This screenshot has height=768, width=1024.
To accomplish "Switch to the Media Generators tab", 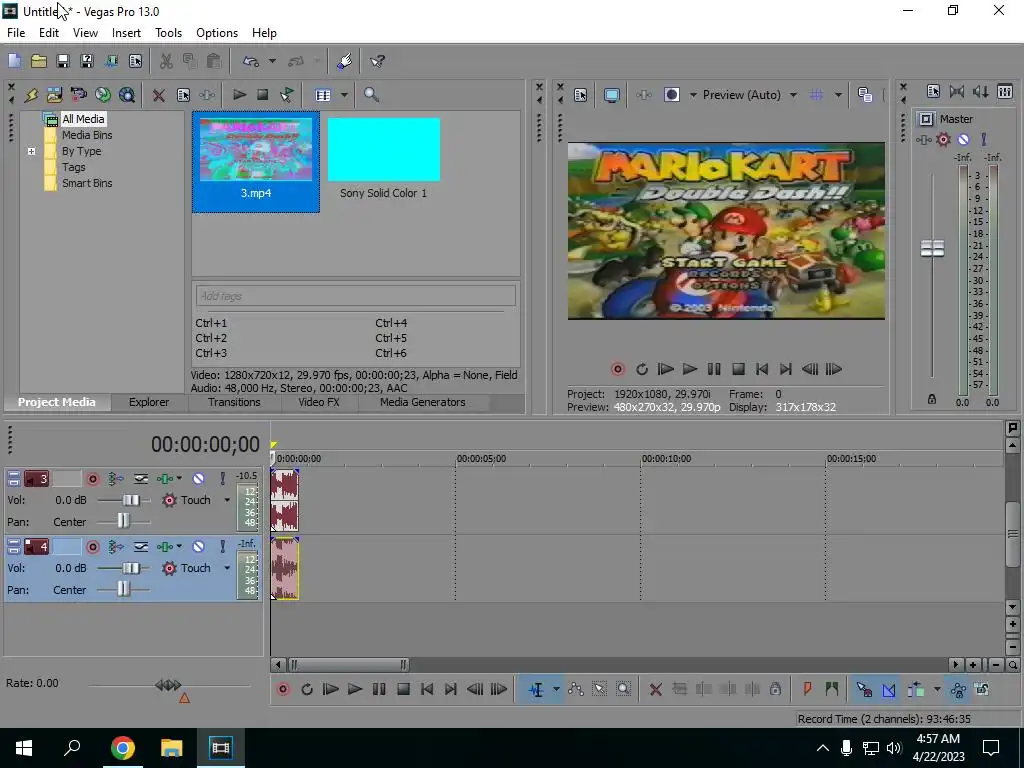I will [423, 402].
